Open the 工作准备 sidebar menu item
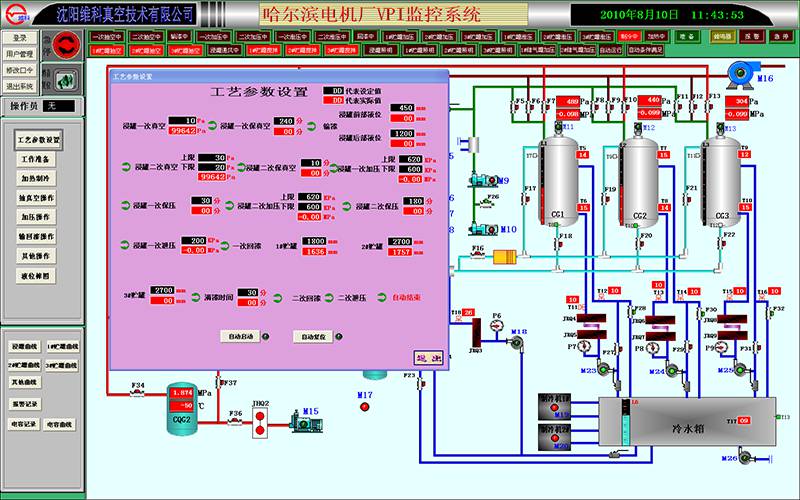The image size is (800, 500). tap(38, 159)
